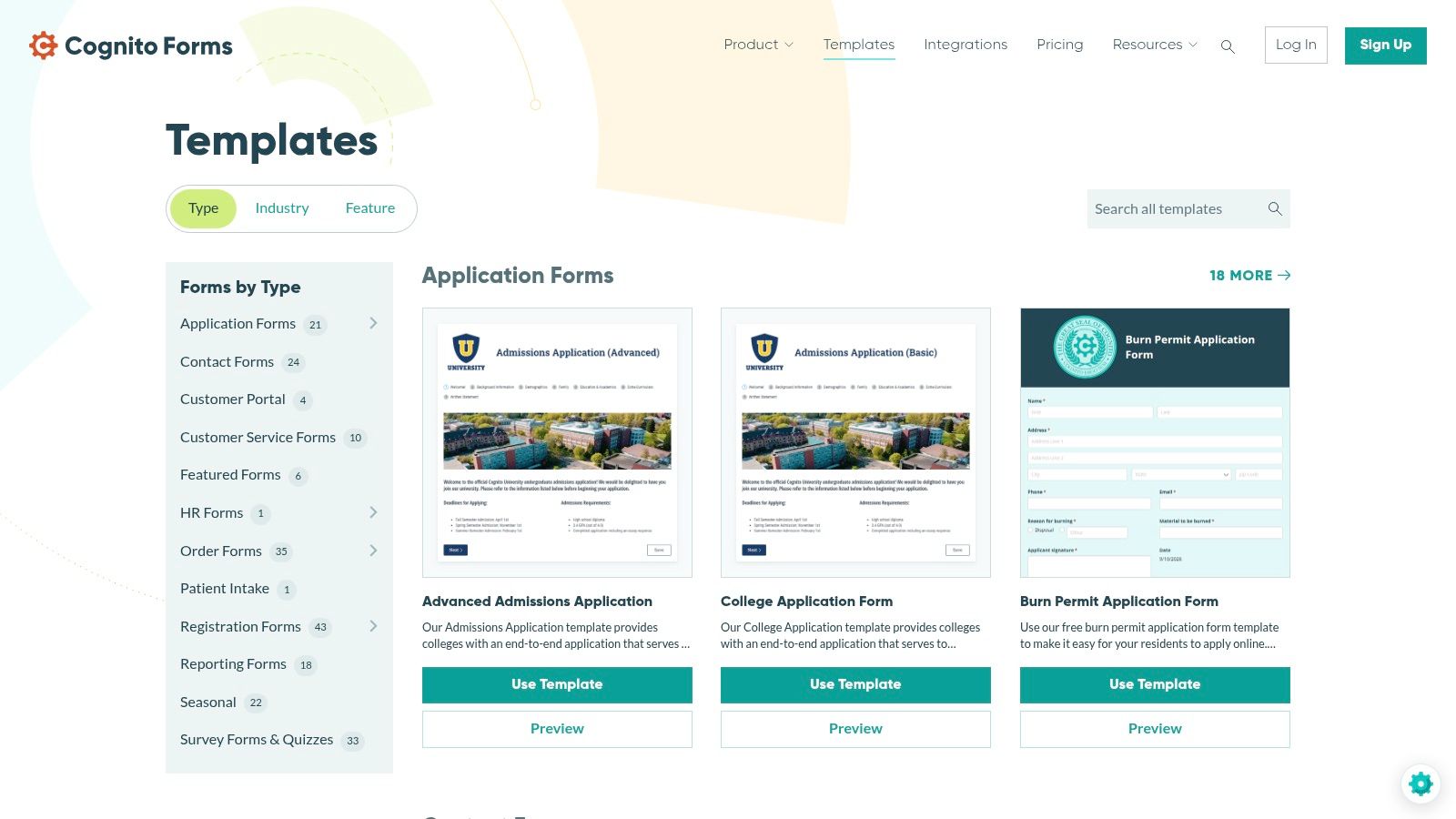Switch to the Industry filter tab
Viewport: 1456px width, 819px height.
[x=282, y=208]
